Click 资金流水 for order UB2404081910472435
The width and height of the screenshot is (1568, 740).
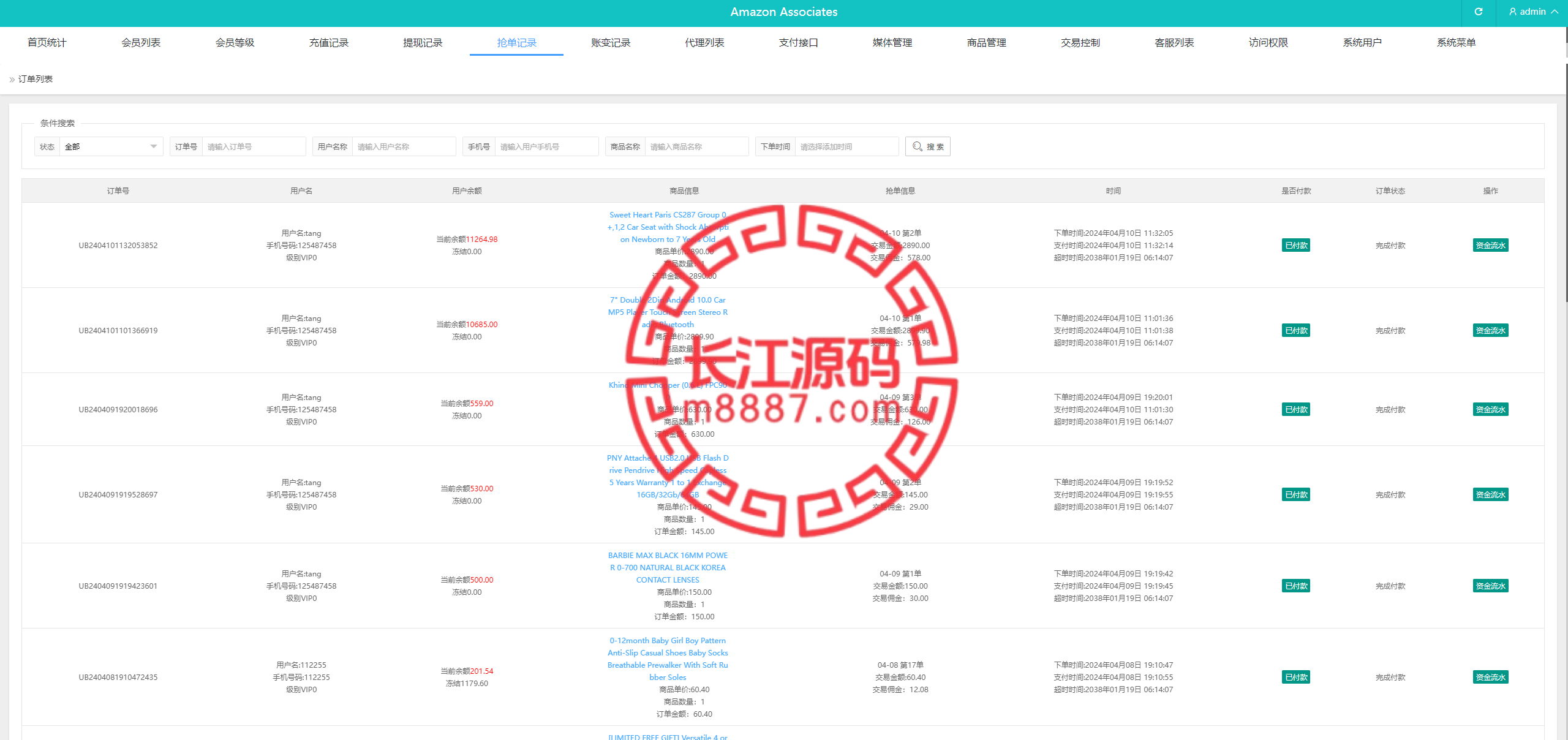1490,677
